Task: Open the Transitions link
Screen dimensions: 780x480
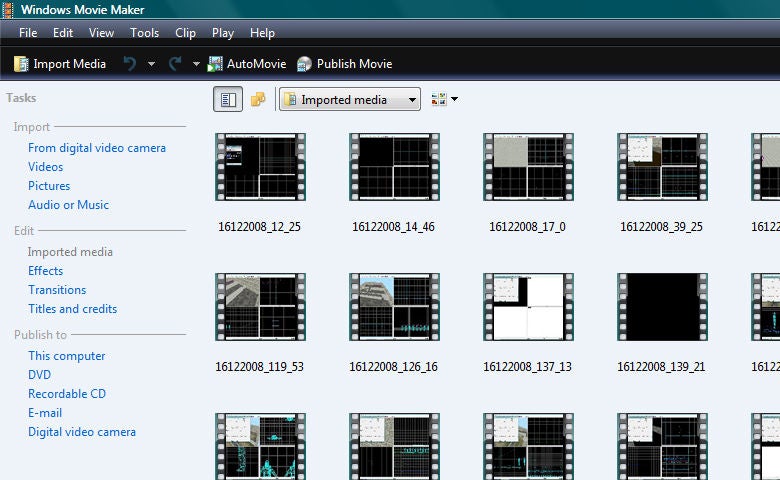Action: pyautogui.click(x=57, y=289)
